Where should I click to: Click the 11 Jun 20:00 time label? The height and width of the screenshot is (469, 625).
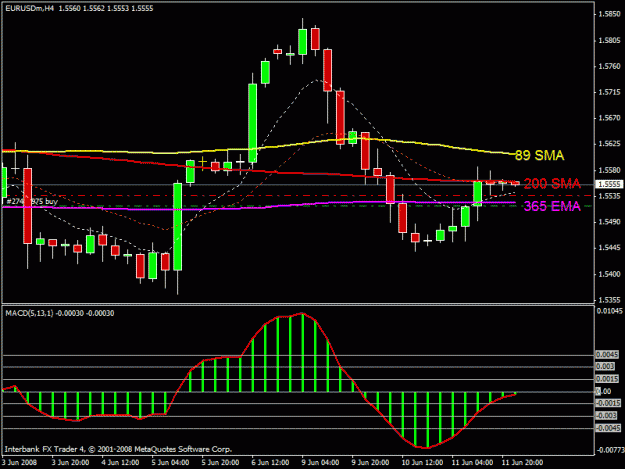pos(522,462)
